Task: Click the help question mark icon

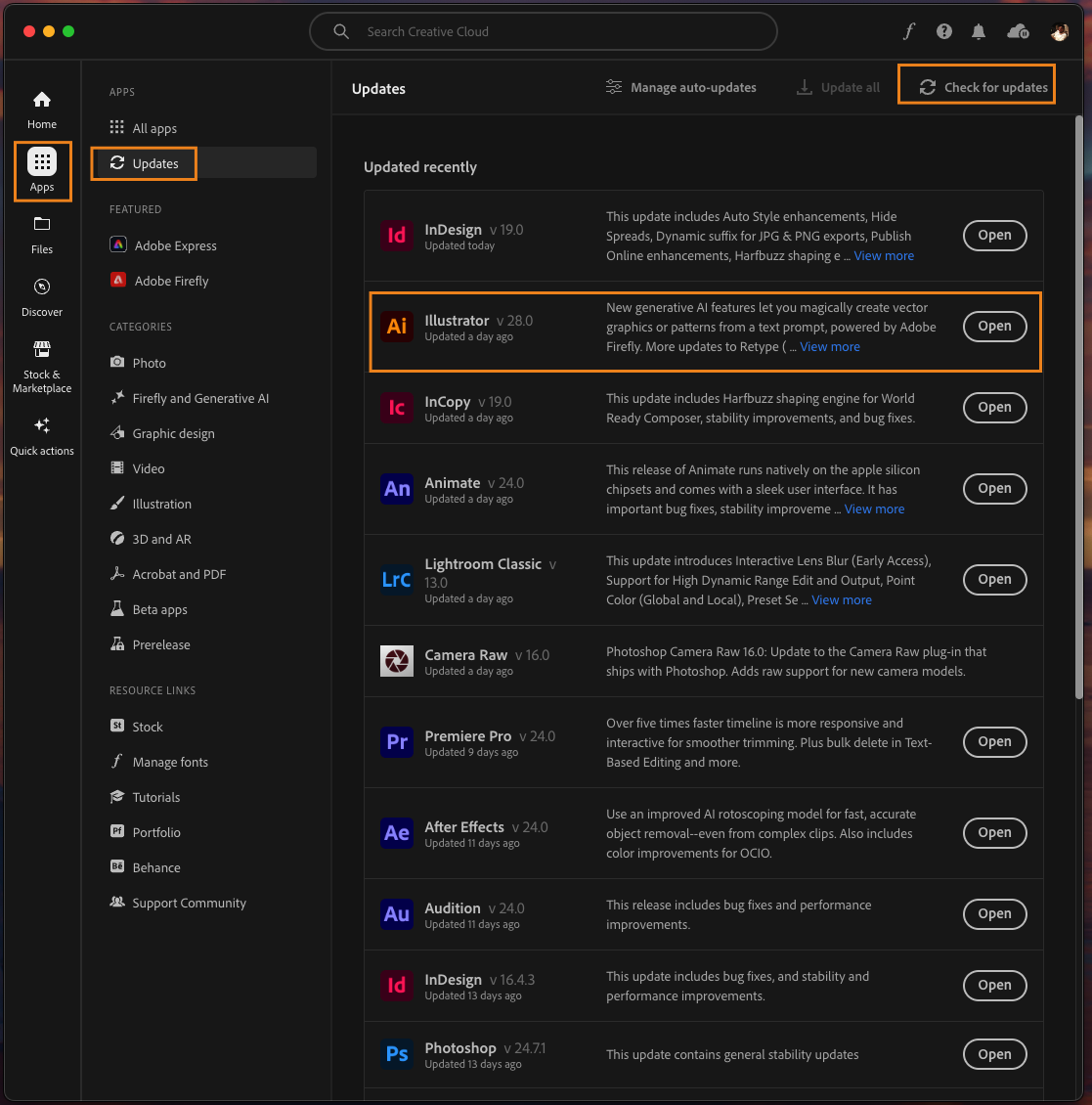Action: click(943, 31)
